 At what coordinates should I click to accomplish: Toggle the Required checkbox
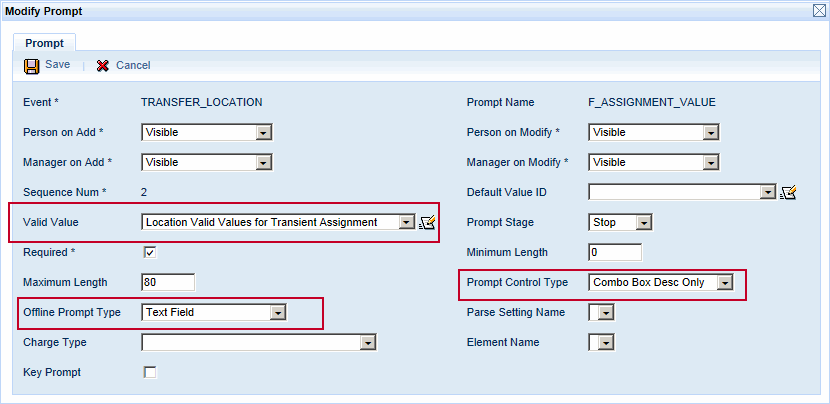coord(150,252)
